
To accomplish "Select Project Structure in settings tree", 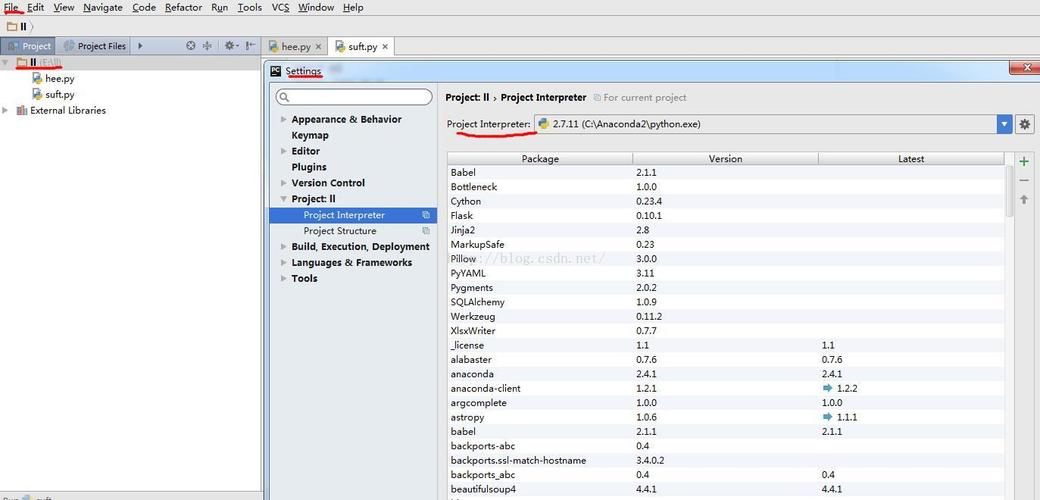I will 340,231.
